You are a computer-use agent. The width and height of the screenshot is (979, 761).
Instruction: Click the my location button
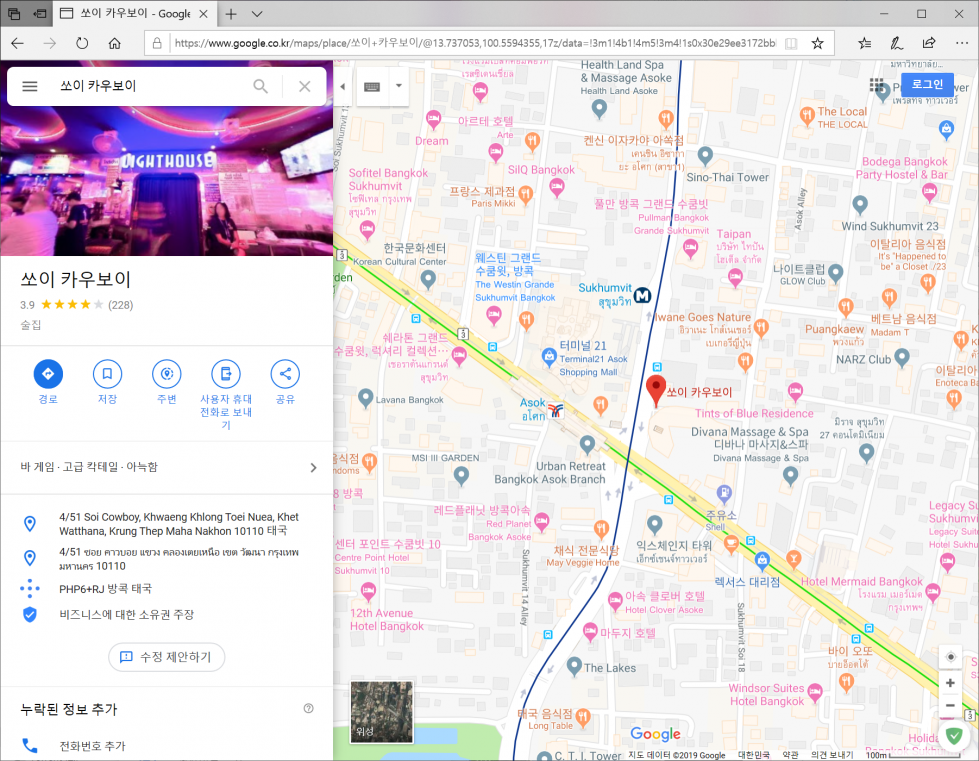pos(950,657)
